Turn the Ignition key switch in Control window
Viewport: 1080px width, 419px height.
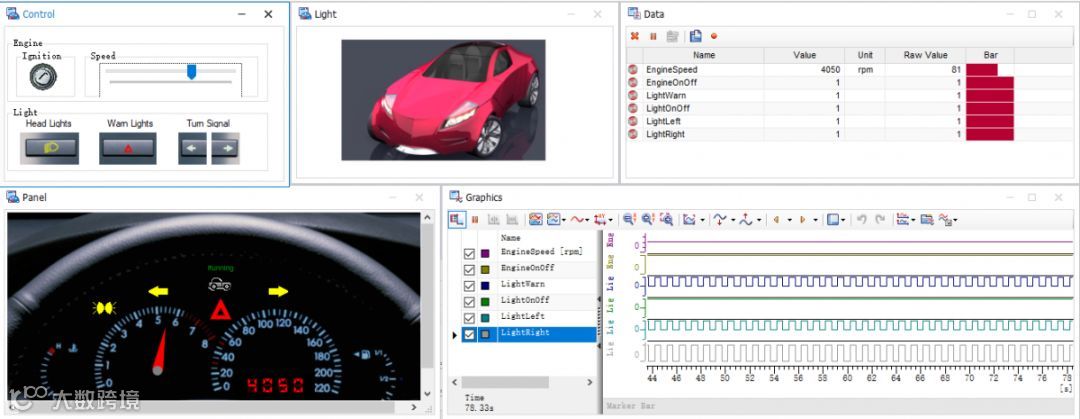(45, 76)
